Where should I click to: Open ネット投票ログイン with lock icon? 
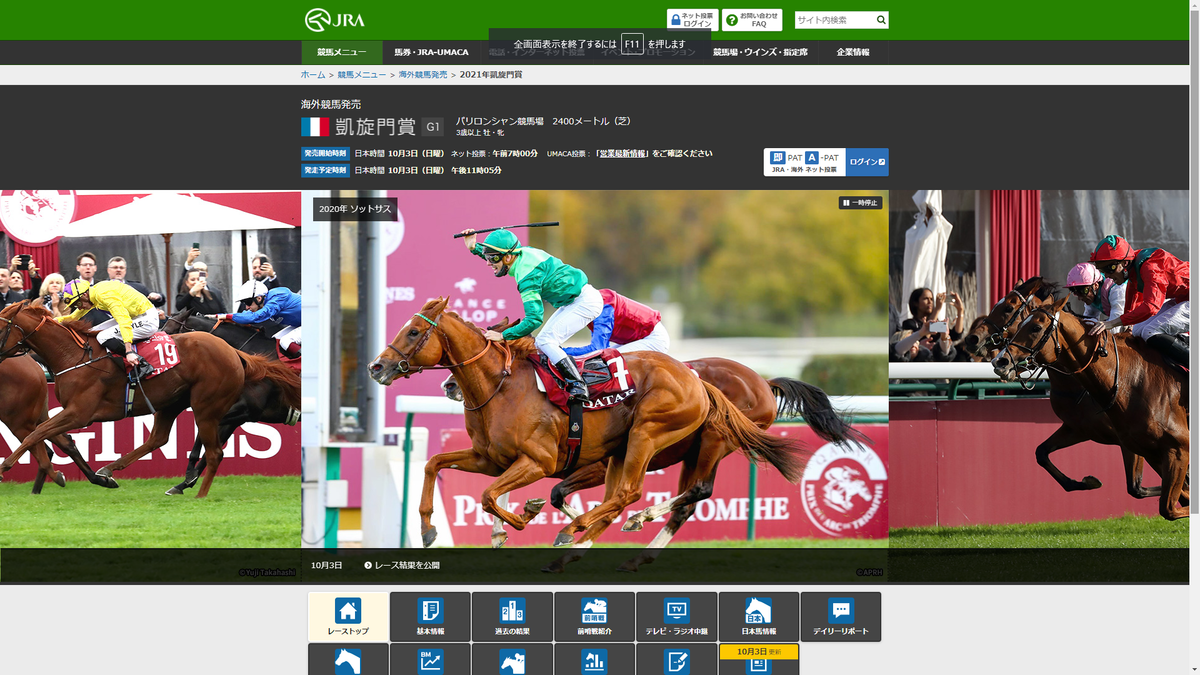pos(692,20)
